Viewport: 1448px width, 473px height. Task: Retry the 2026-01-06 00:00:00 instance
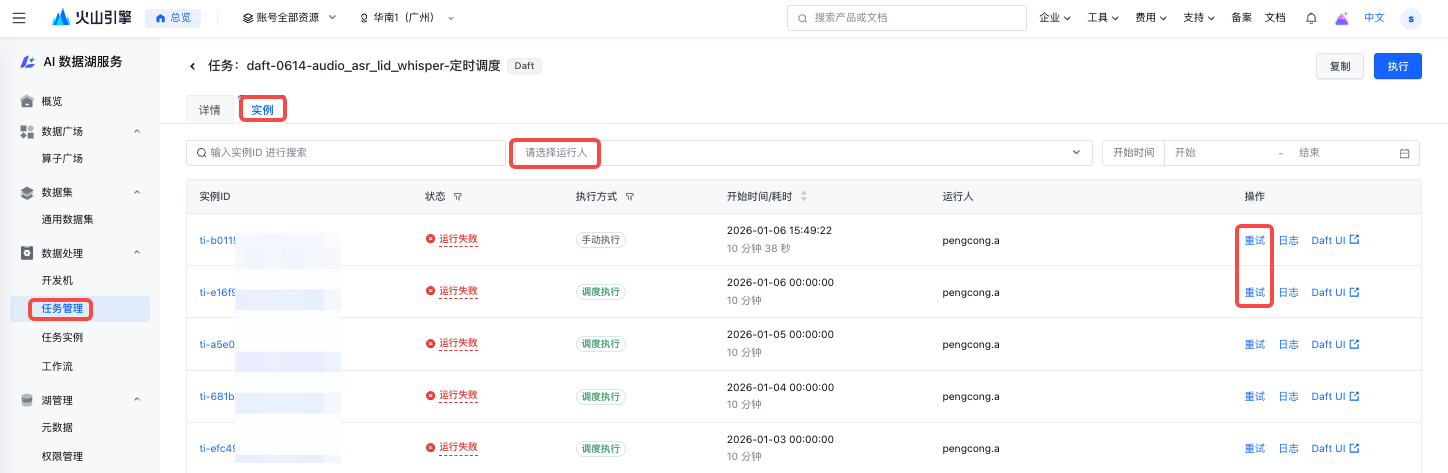pyautogui.click(x=1254, y=292)
